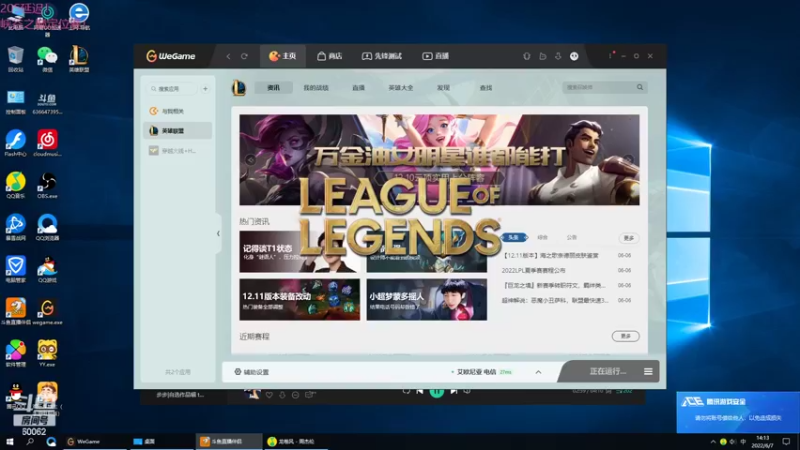Open the WeGame more menu with red dot
Image resolution: width=800 pixels, height=450 pixels.
click(611, 55)
